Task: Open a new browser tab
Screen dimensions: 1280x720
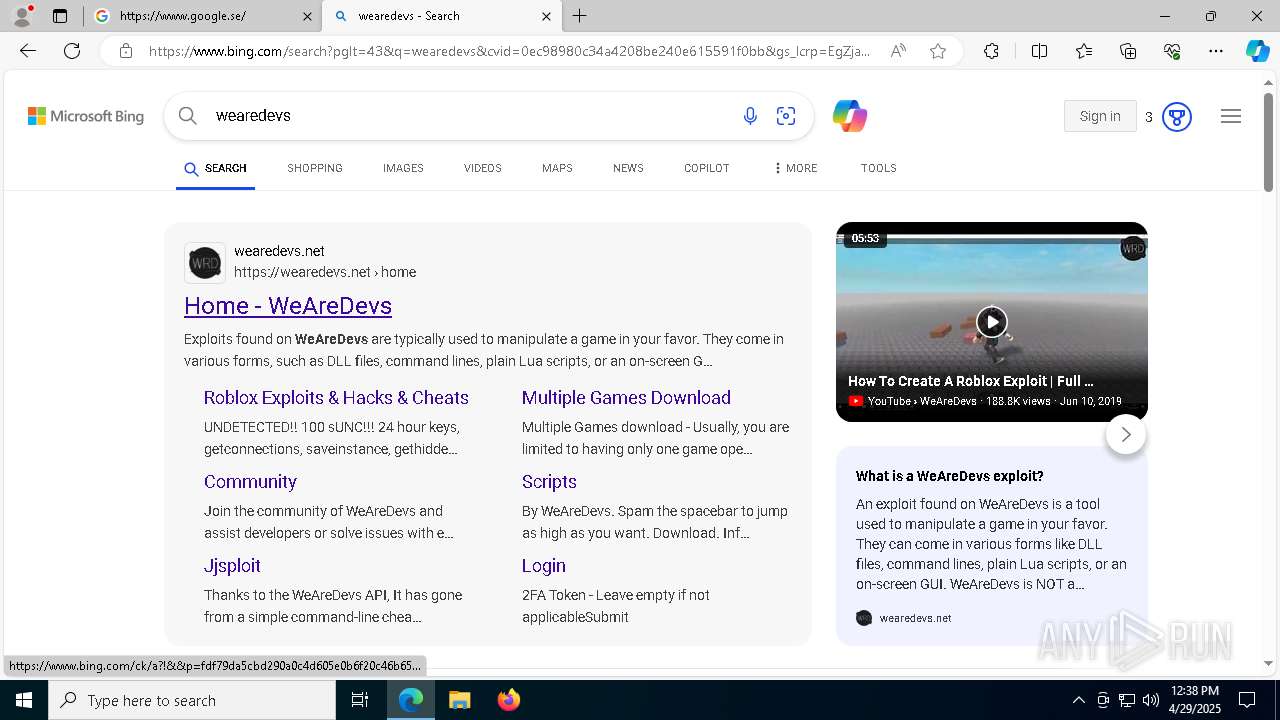Action: click(x=580, y=16)
